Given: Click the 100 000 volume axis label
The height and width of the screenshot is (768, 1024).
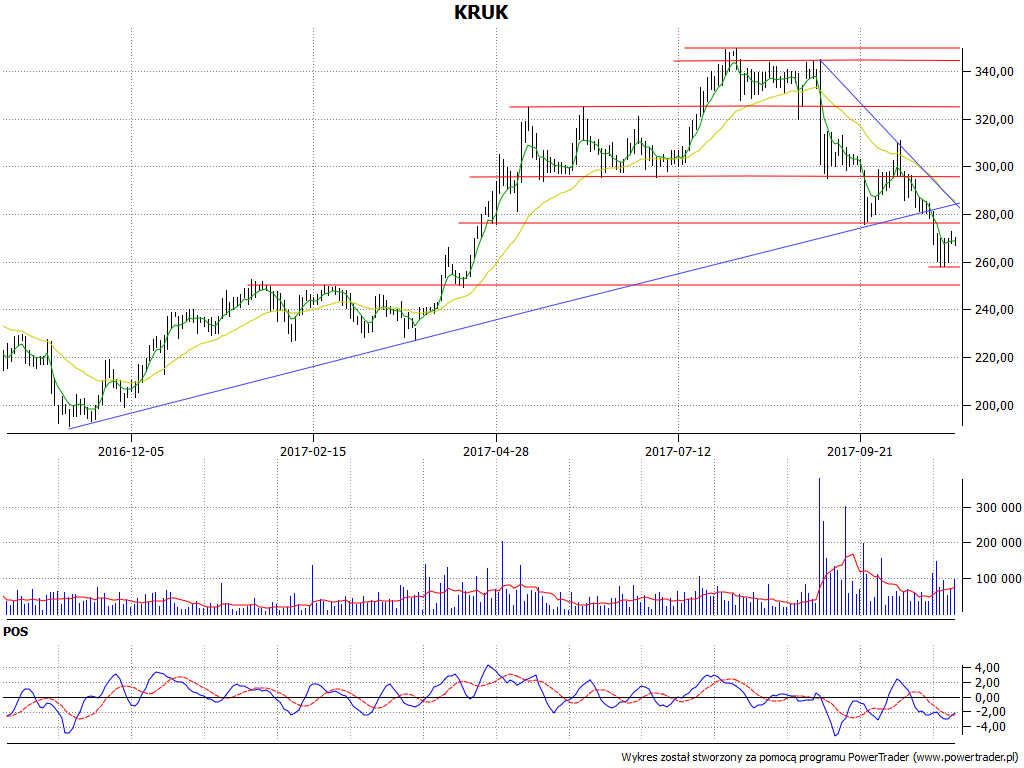Looking at the screenshot, I should point(999,579).
